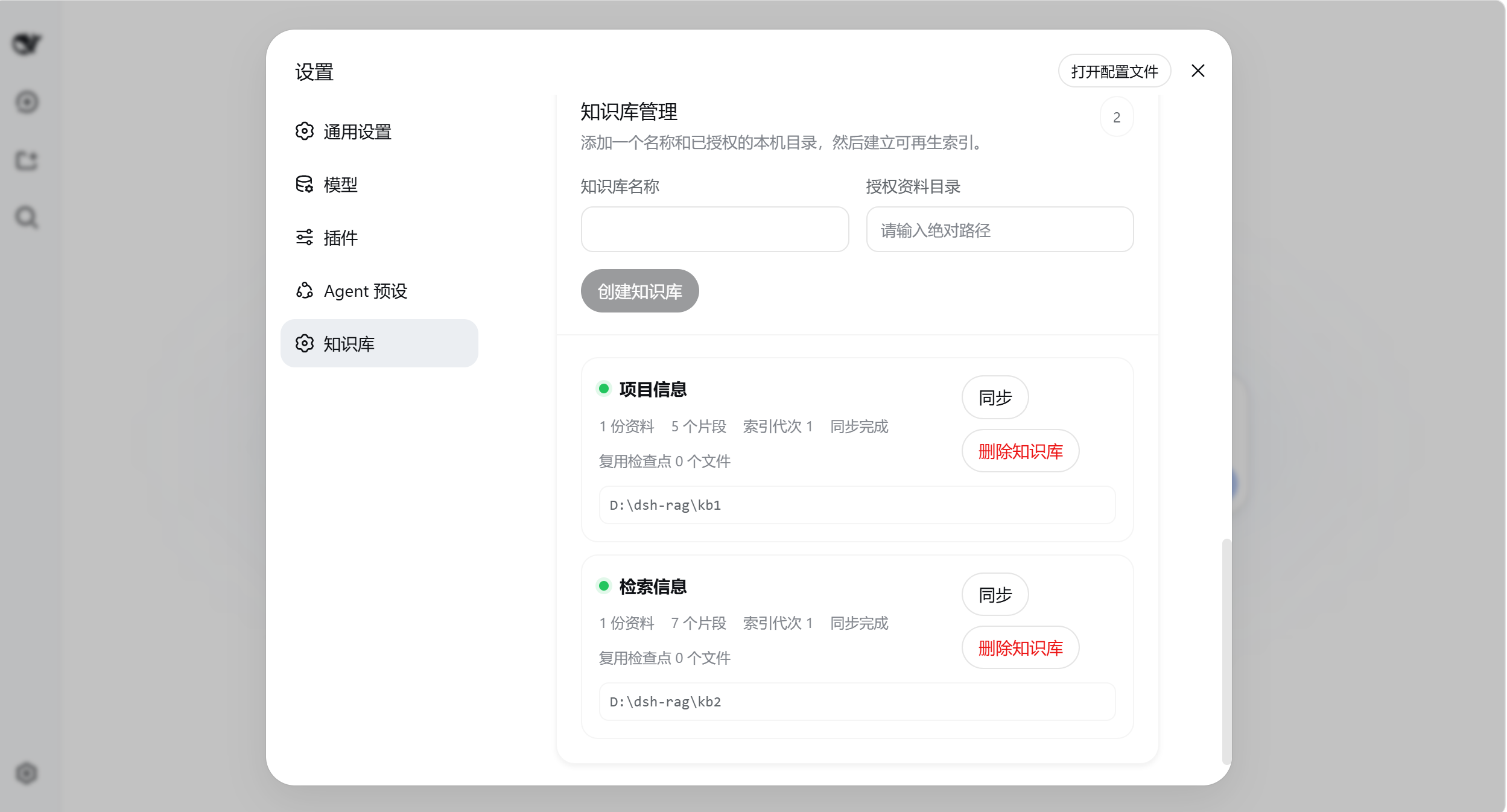The height and width of the screenshot is (812, 1507).
Task: Click the new chat circle icon in left sidebar
Action: tap(27, 102)
